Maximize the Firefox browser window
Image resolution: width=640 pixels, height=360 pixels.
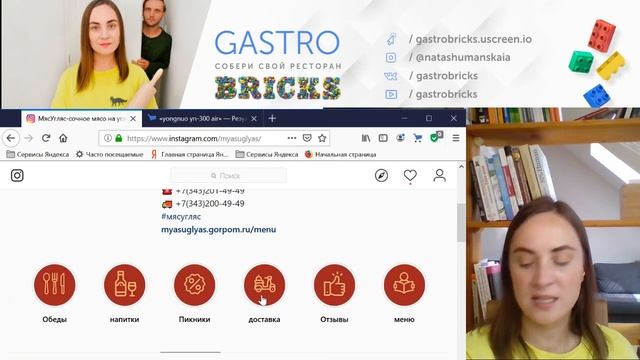click(x=429, y=118)
